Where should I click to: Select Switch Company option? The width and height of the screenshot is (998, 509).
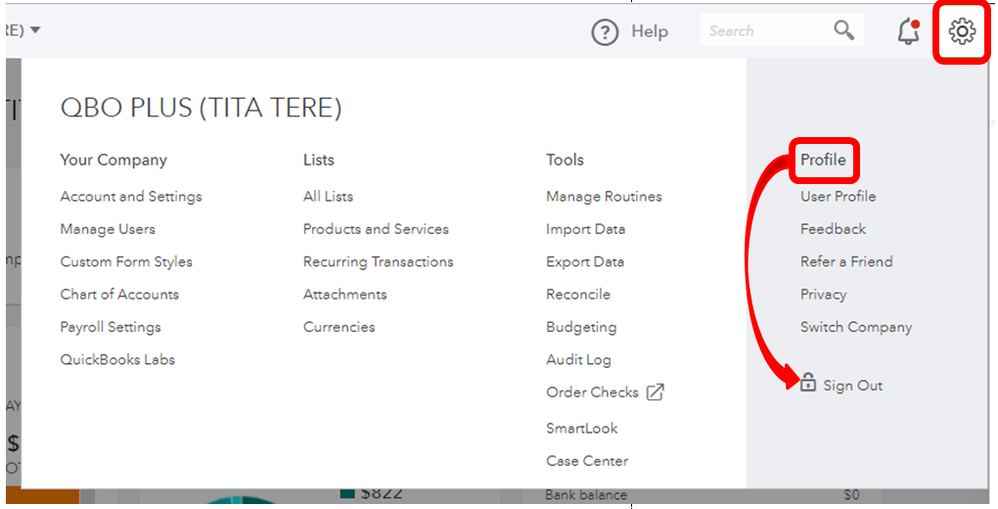tap(856, 327)
